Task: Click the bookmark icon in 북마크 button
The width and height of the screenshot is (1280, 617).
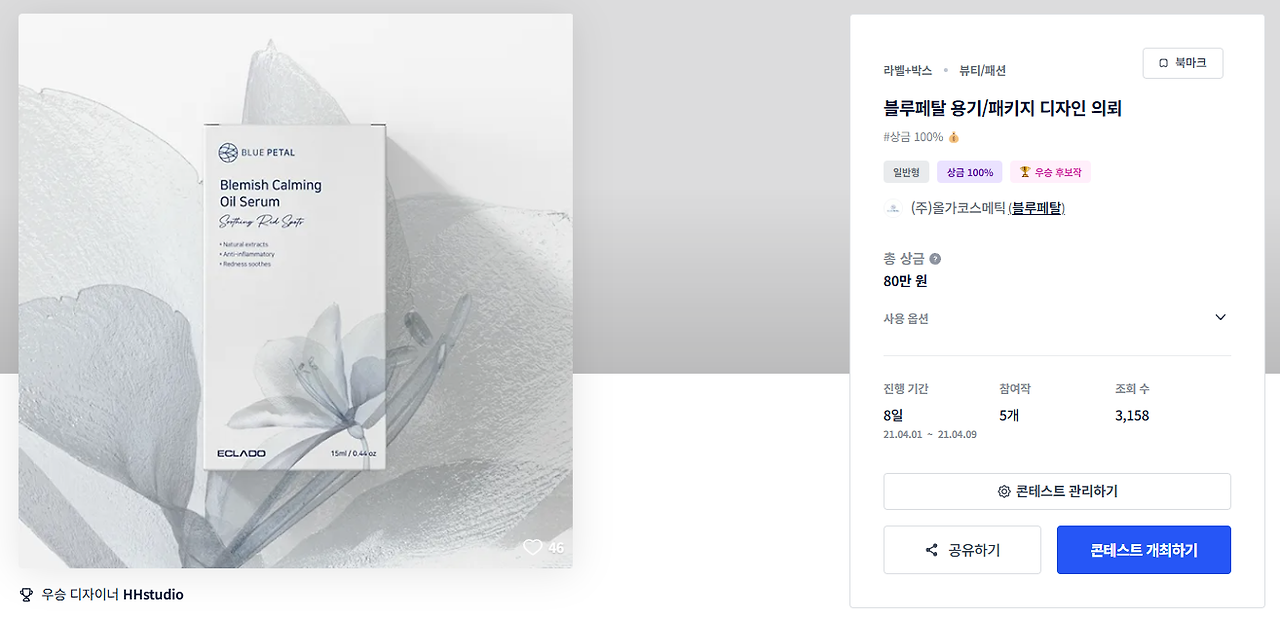Action: 1163,63
